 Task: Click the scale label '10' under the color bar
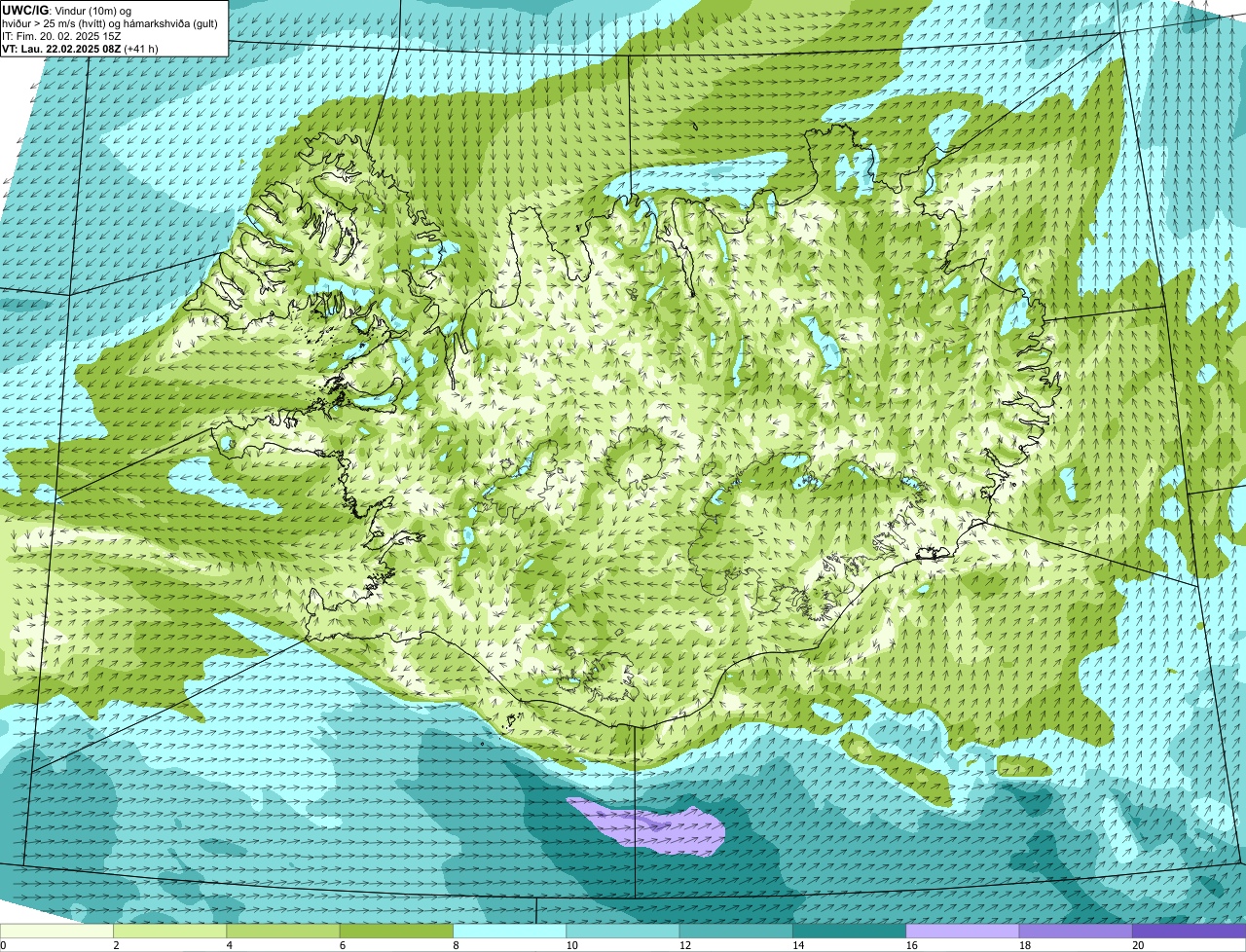coord(571,945)
